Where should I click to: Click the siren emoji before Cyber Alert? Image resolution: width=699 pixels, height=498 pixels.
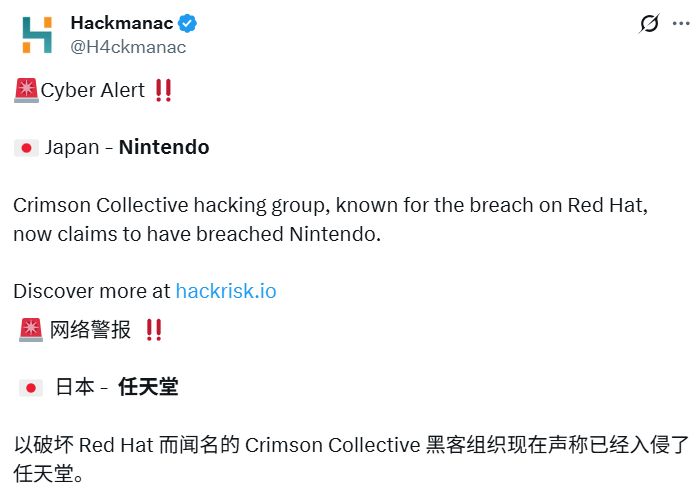coord(26,91)
